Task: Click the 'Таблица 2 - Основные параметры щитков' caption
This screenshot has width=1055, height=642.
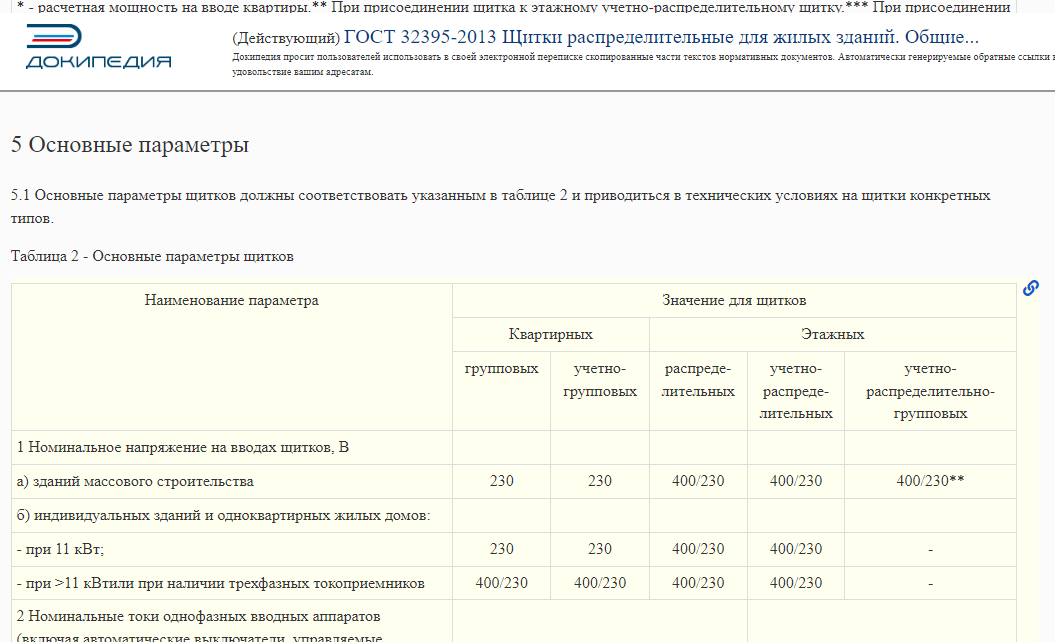Action: [x=152, y=256]
